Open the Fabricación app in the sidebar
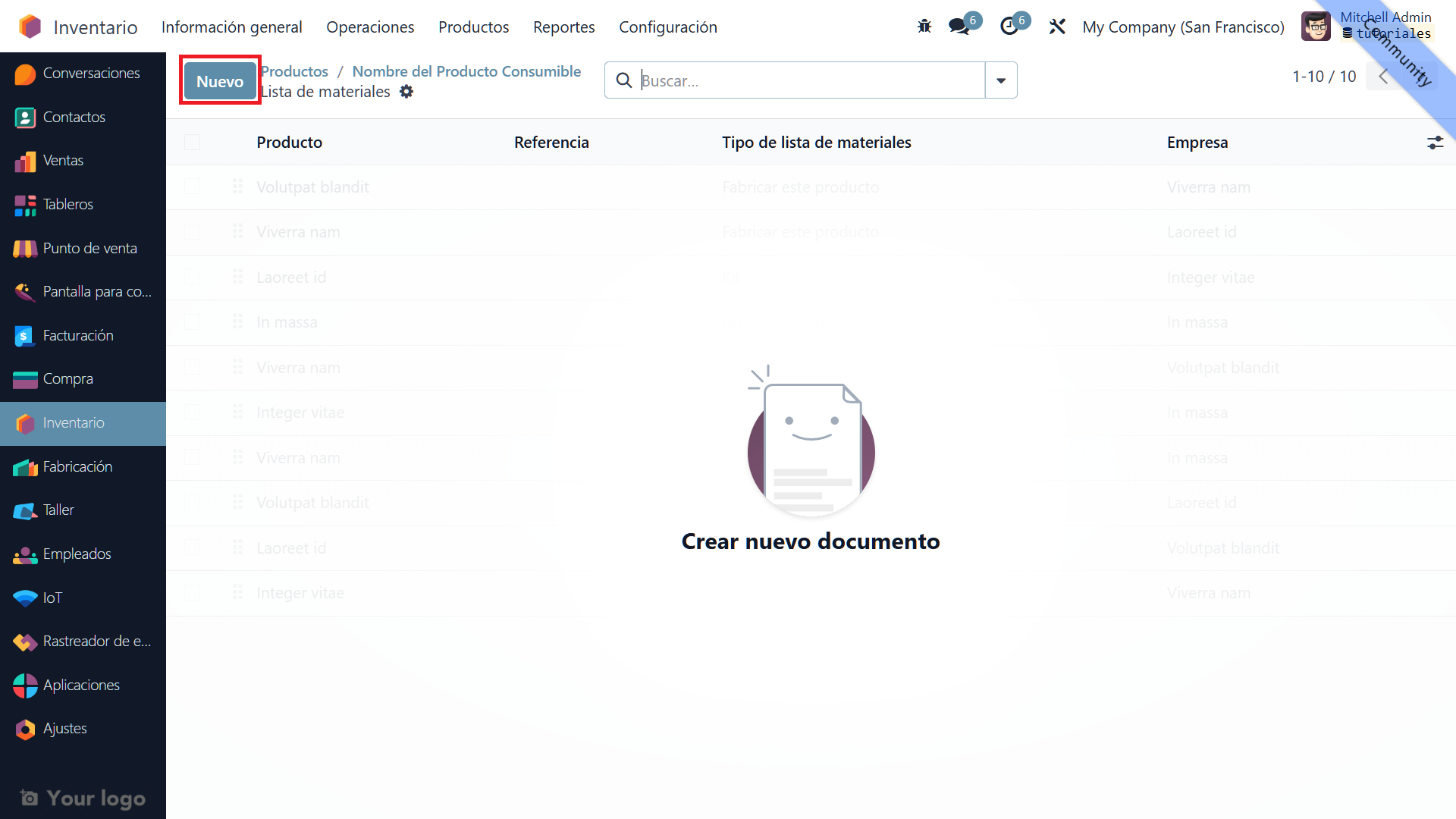Image resolution: width=1456 pixels, height=819 pixels. 77,466
